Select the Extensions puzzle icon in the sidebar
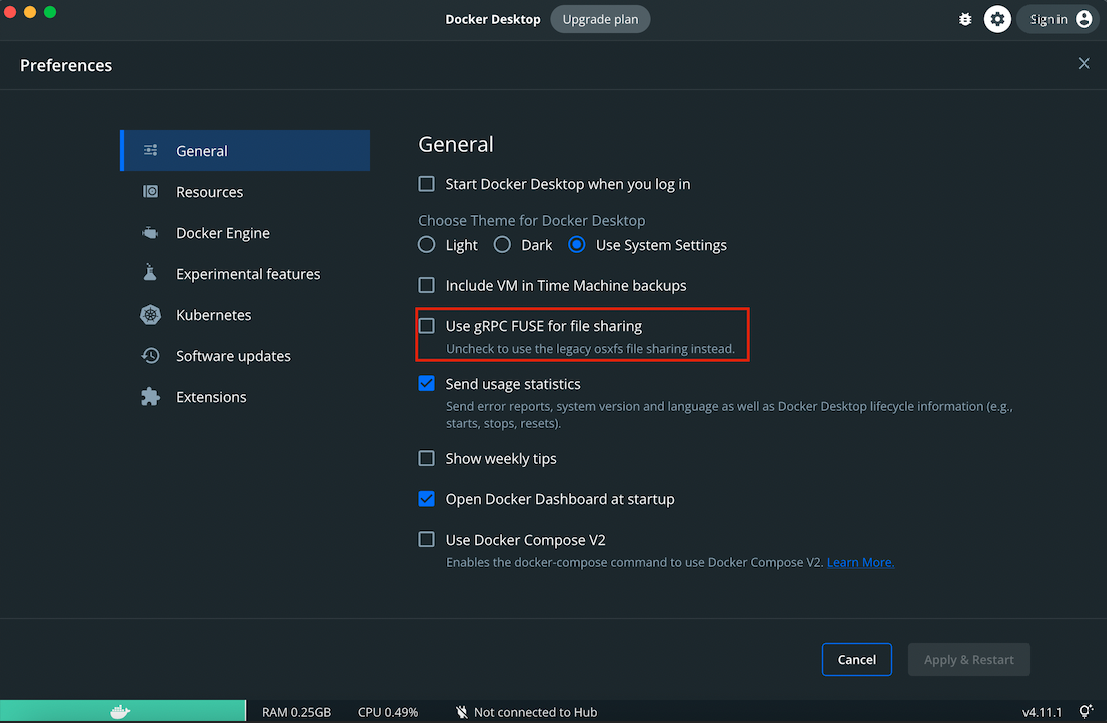 [150, 396]
